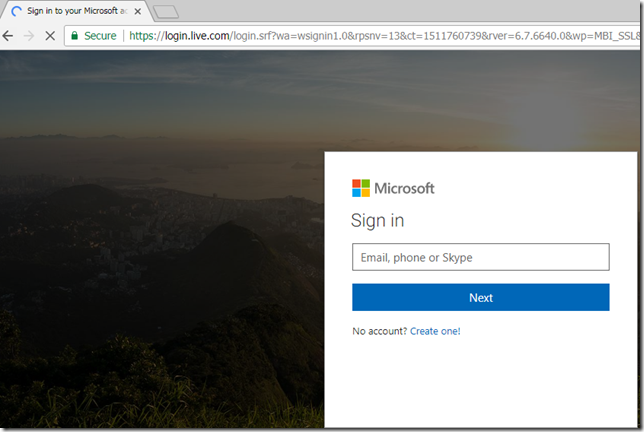Click the Email, phone or Skype field

481,257
